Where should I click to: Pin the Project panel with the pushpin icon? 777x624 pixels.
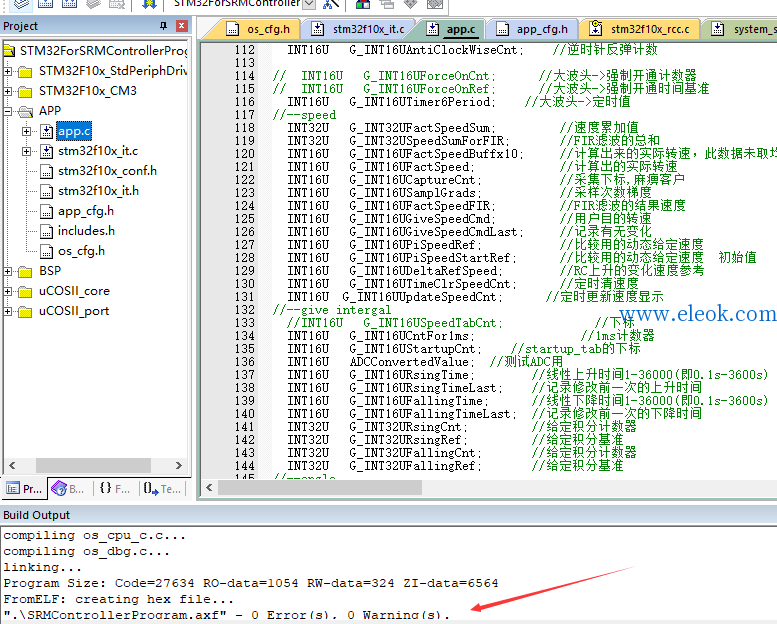click(x=163, y=26)
